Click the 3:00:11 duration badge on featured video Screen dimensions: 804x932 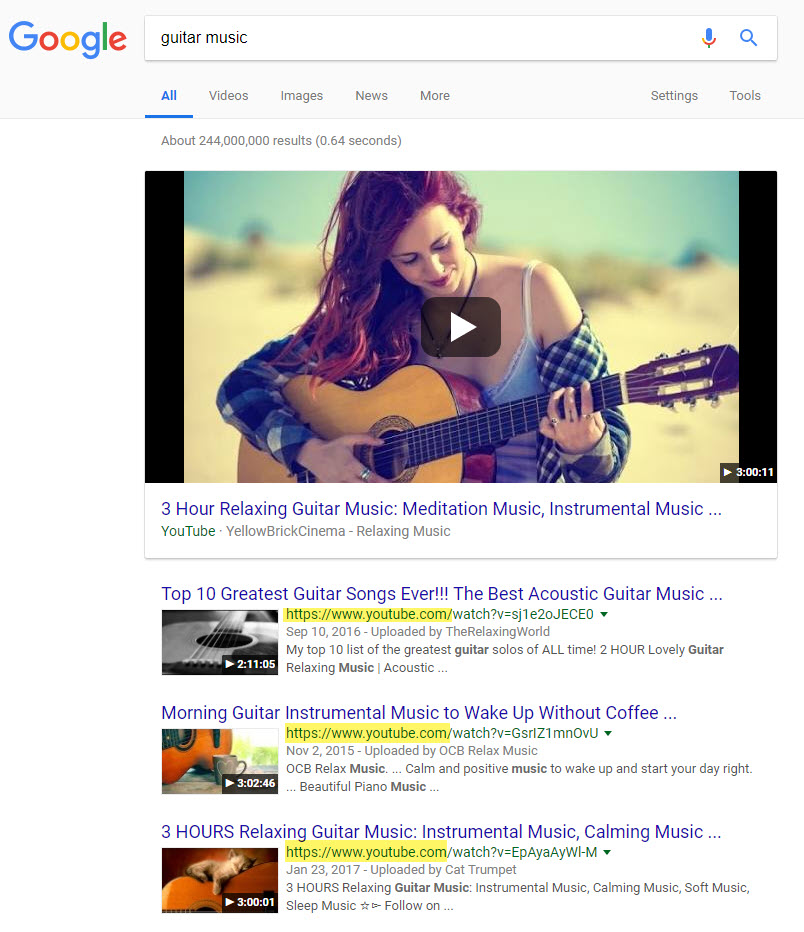pos(747,472)
